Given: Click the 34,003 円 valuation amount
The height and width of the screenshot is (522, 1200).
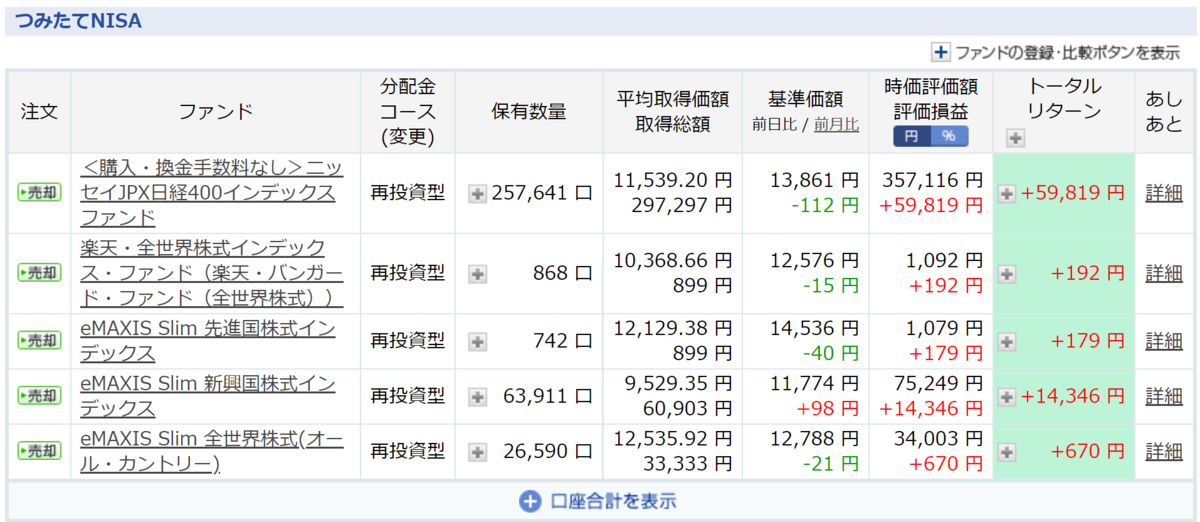Looking at the screenshot, I should (939, 439).
